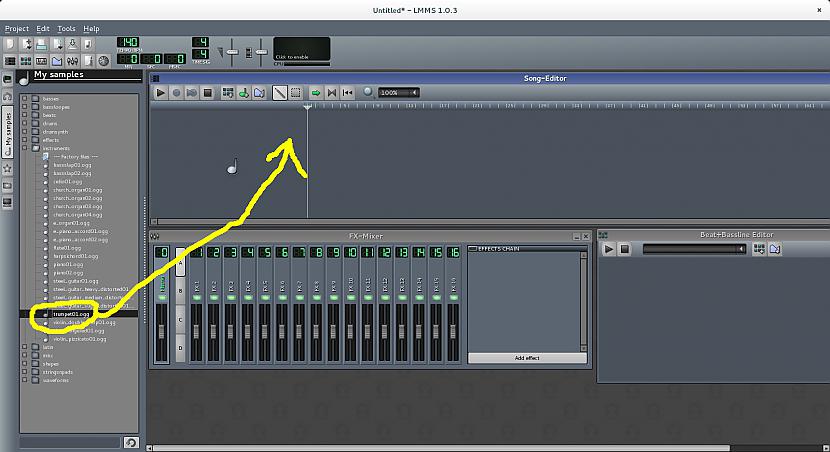Mute FX channel 16 in FX-Mixer
Viewport: 830px width, 452px height.
(454, 298)
